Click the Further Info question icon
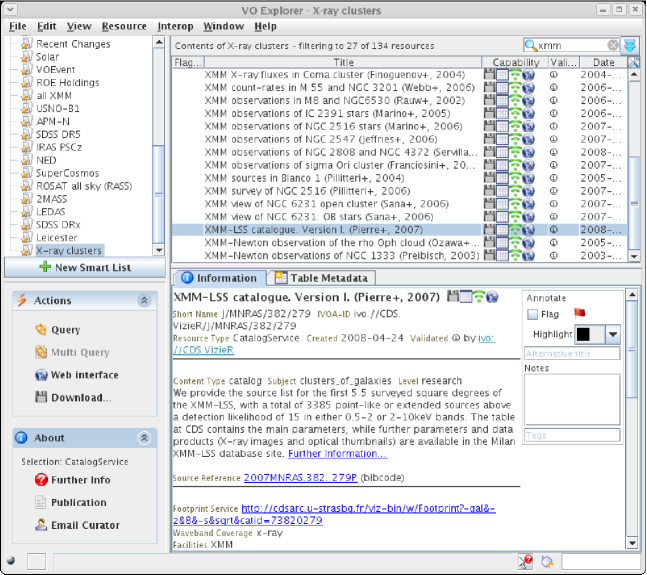647x575 pixels. point(41,480)
